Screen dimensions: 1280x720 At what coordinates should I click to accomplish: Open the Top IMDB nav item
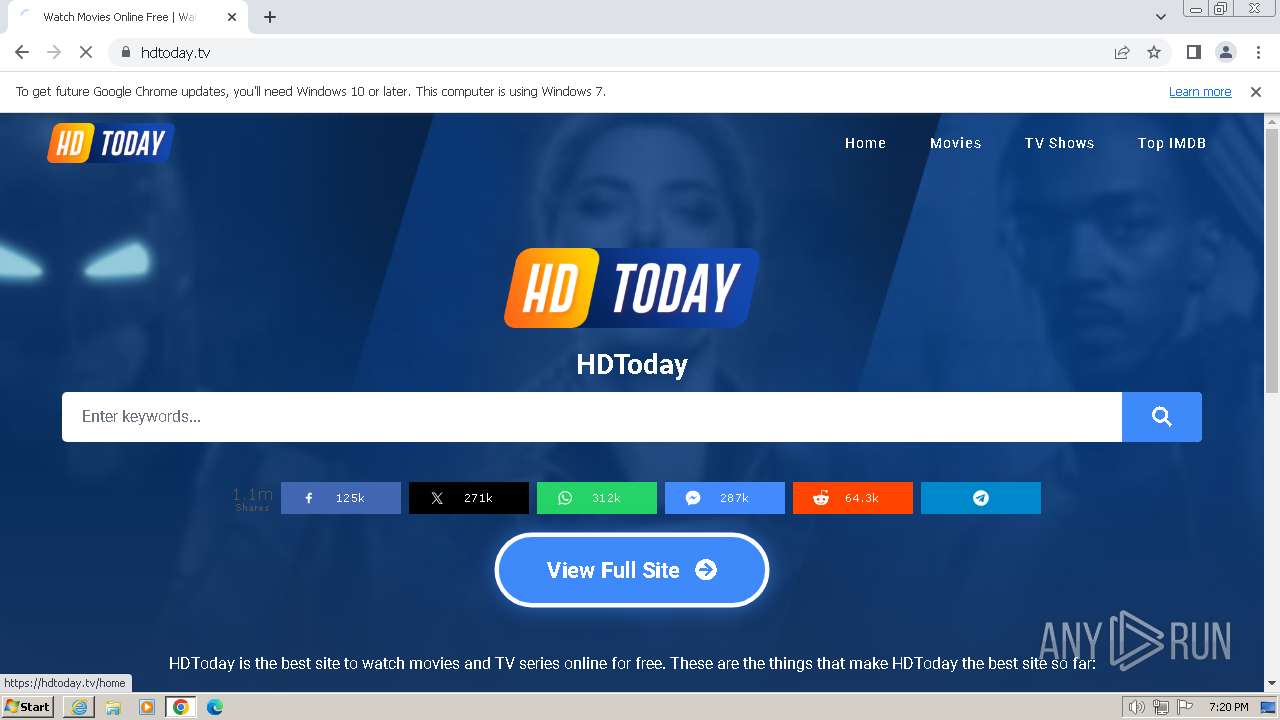1171,143
